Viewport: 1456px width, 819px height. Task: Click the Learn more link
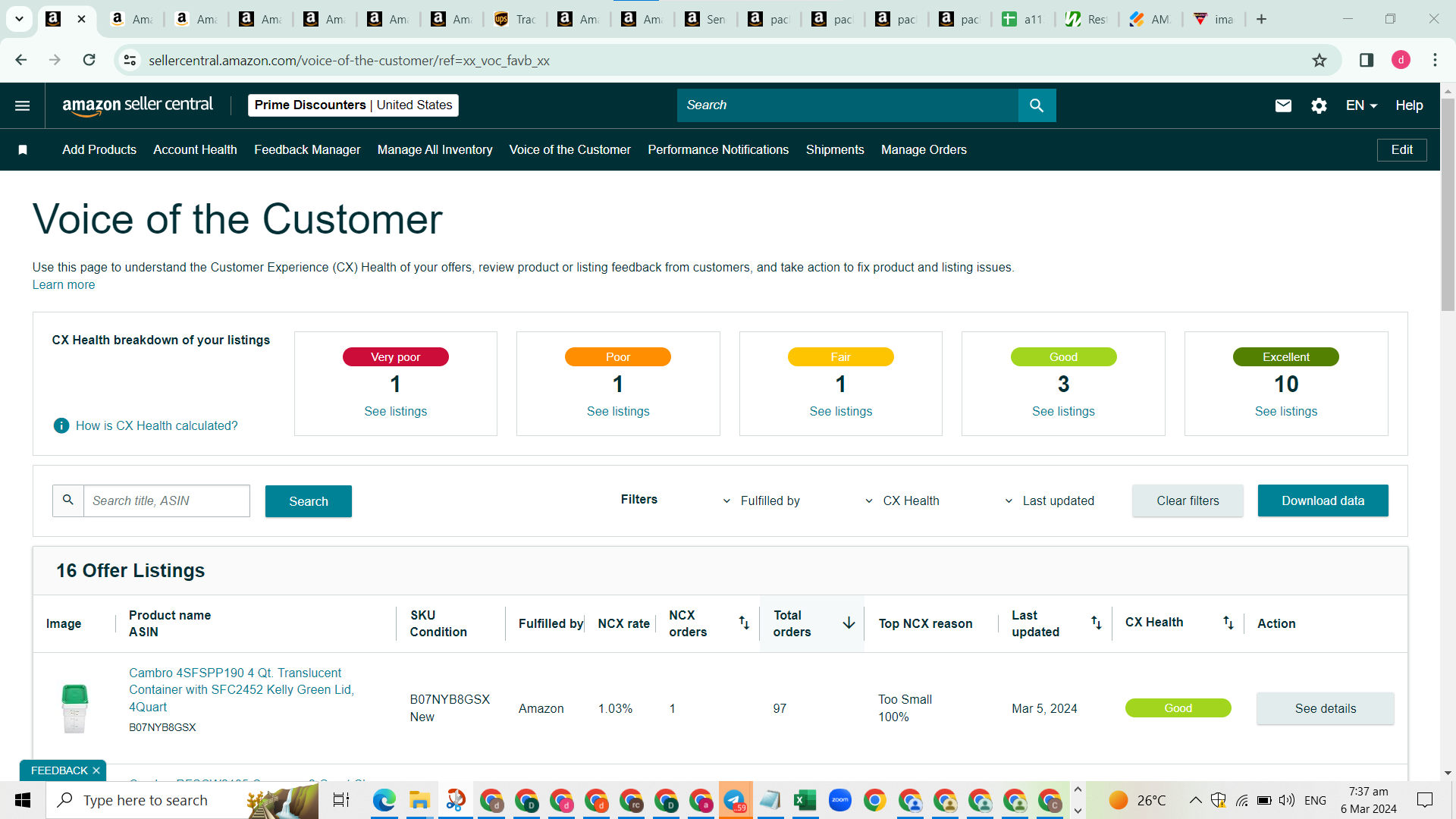tap(64, 285)
